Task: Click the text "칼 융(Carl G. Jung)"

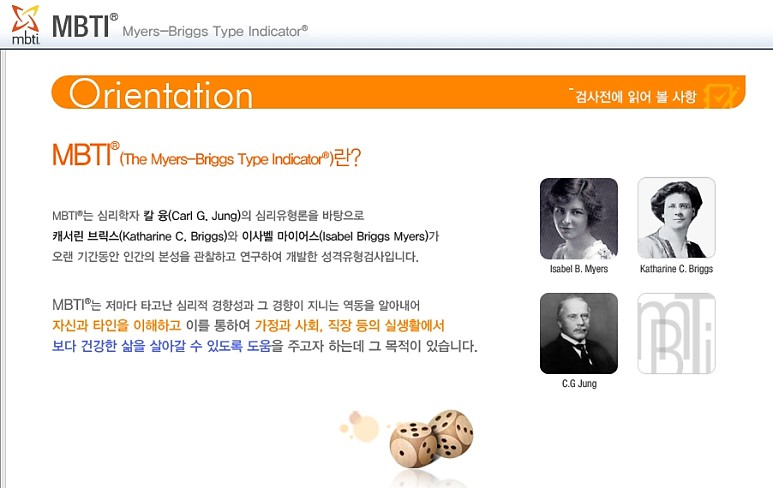Action: pyautogui.click(x=192, y=216)
